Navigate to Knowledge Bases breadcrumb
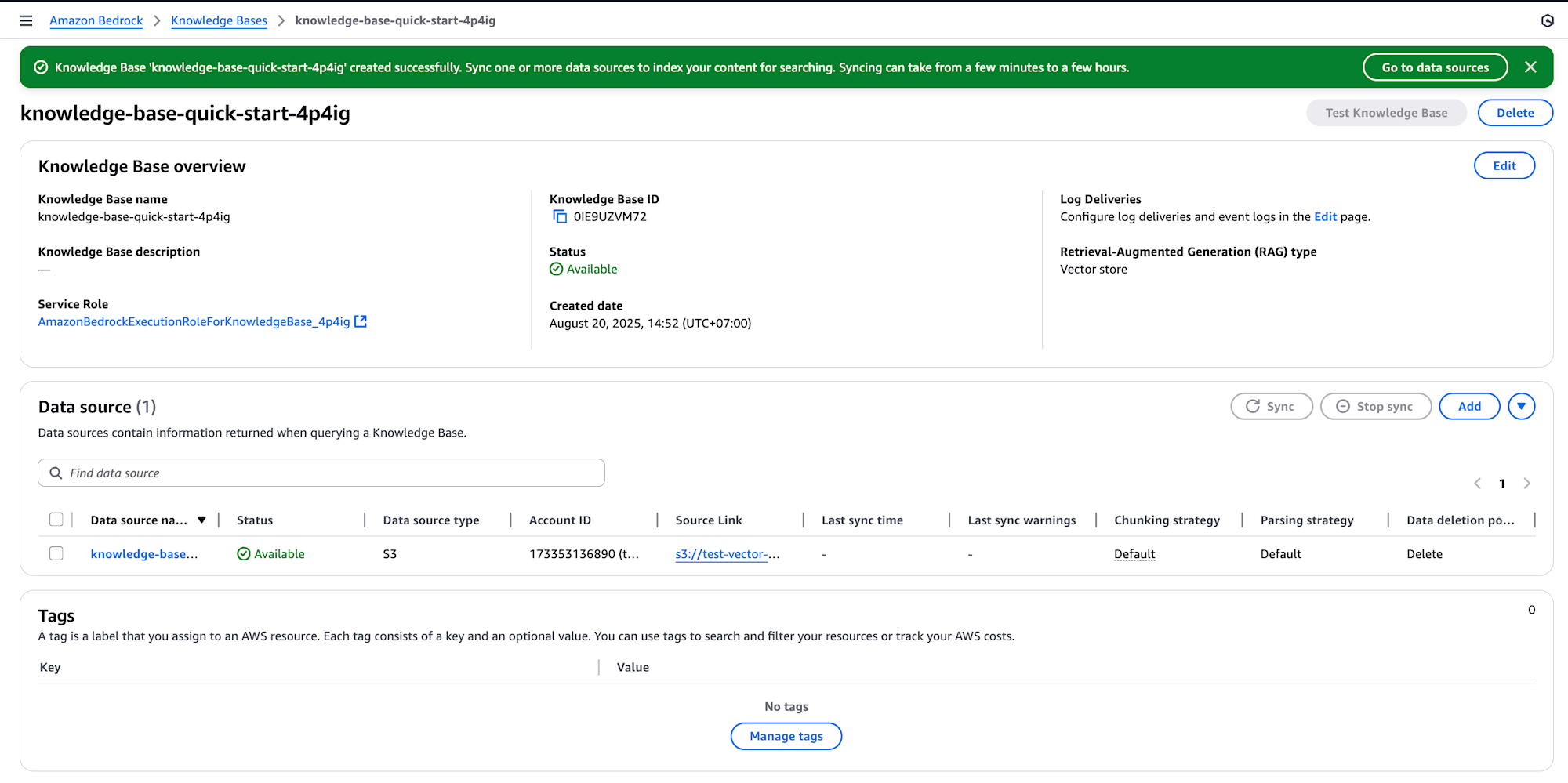 pyautogui.click(x=219, y=20)
